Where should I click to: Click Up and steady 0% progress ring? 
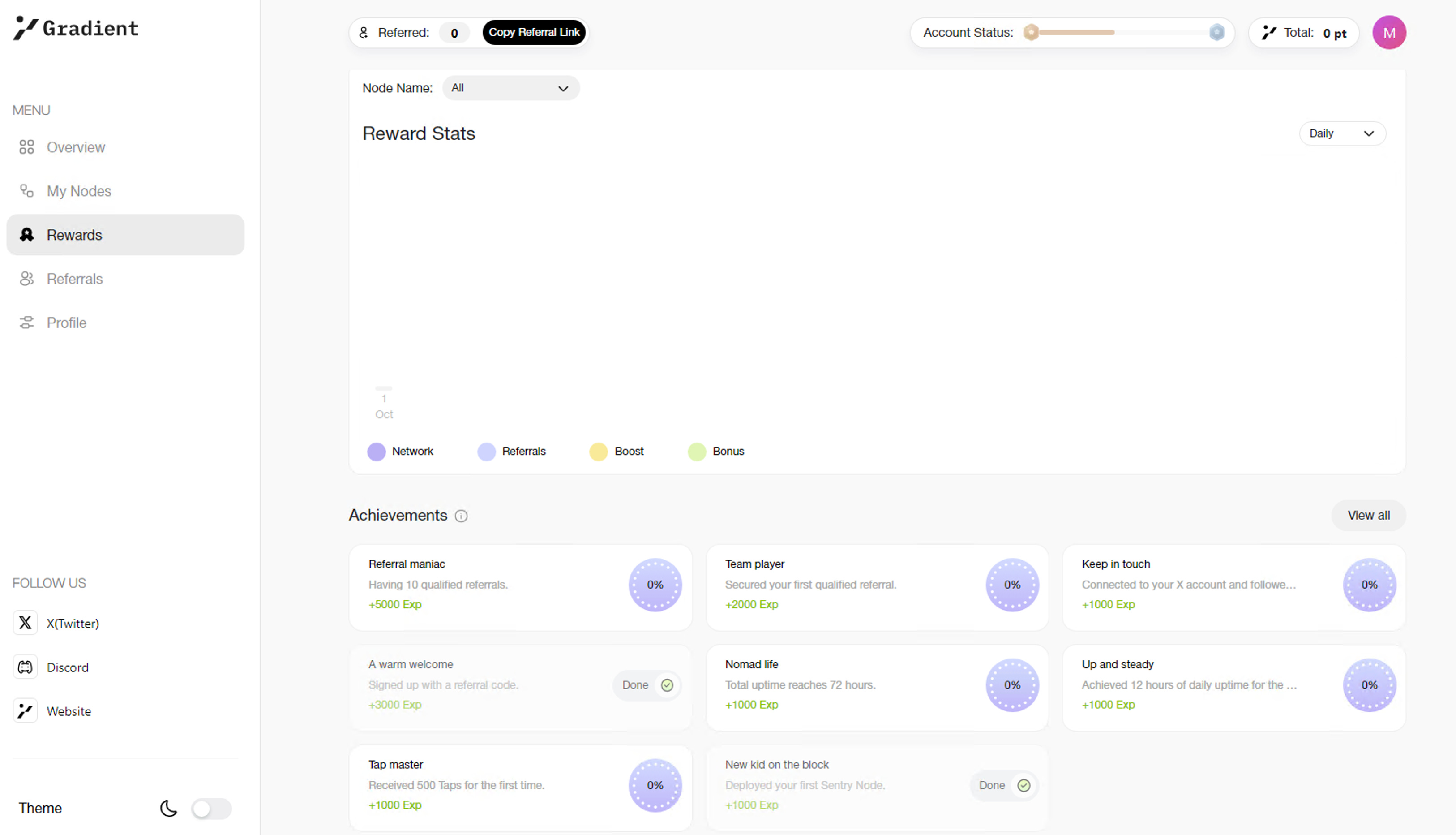pos(1370,685)
